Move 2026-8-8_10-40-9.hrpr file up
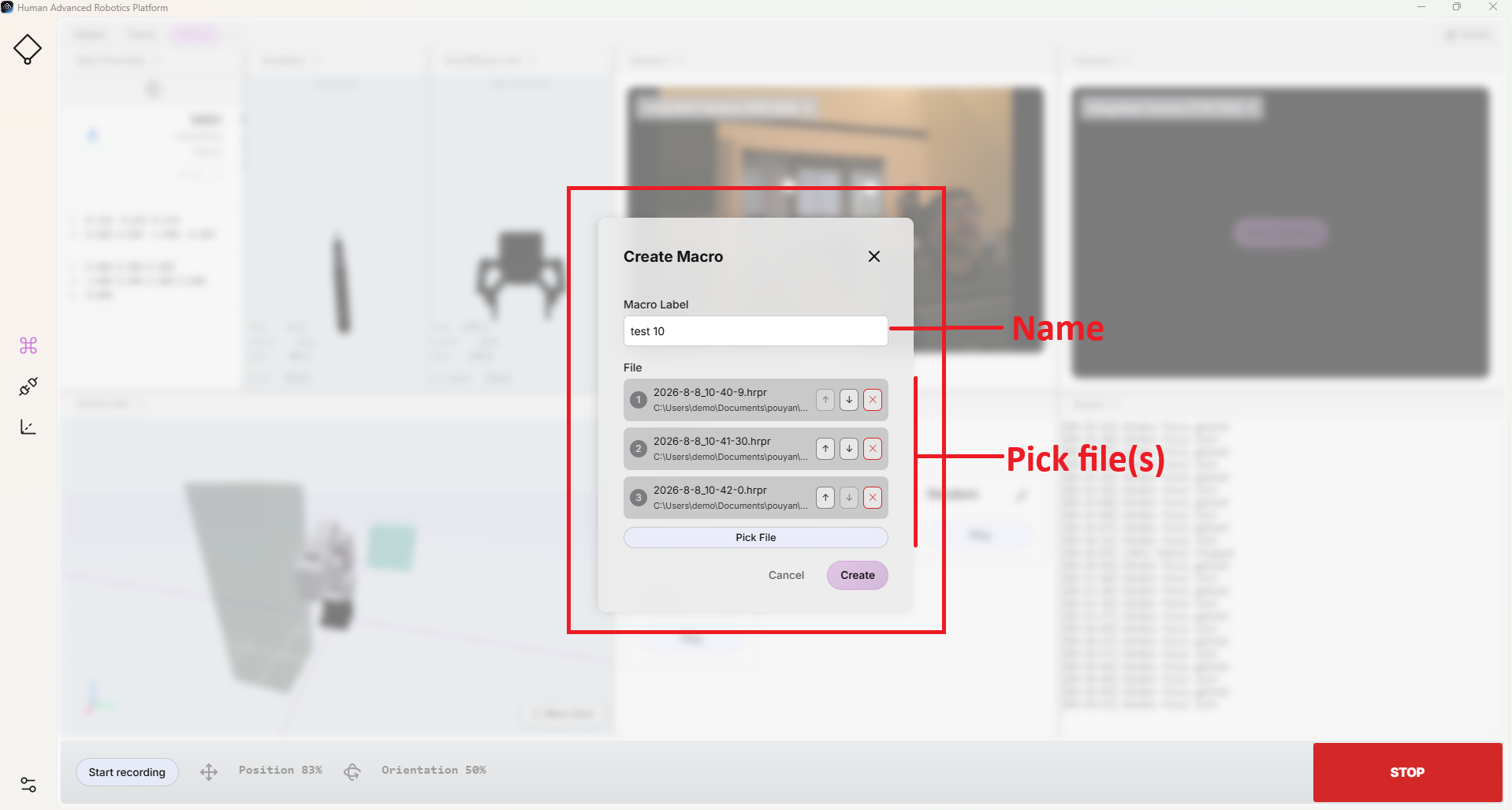The image size is (1512, 810). 825,400
